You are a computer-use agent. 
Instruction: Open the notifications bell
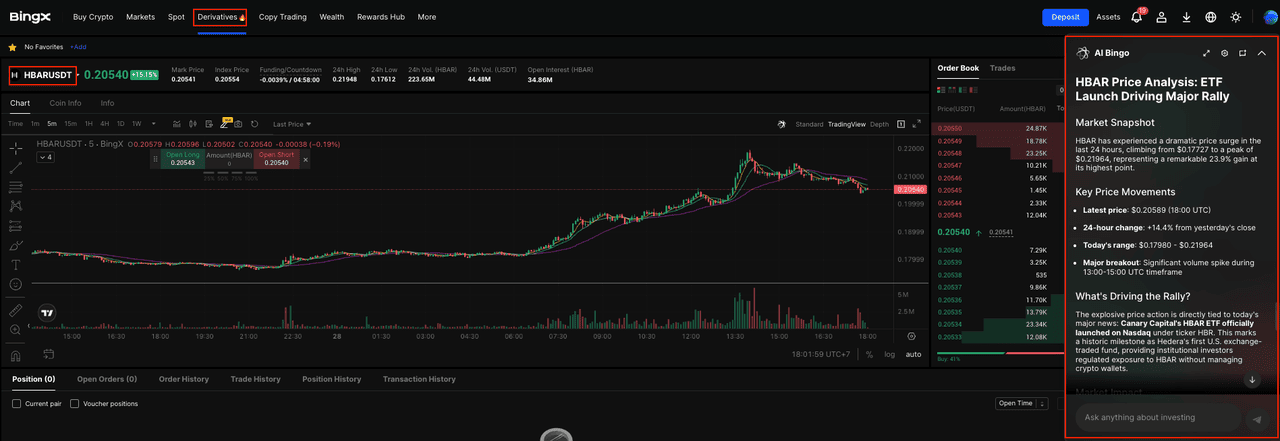coord(1137,17)
